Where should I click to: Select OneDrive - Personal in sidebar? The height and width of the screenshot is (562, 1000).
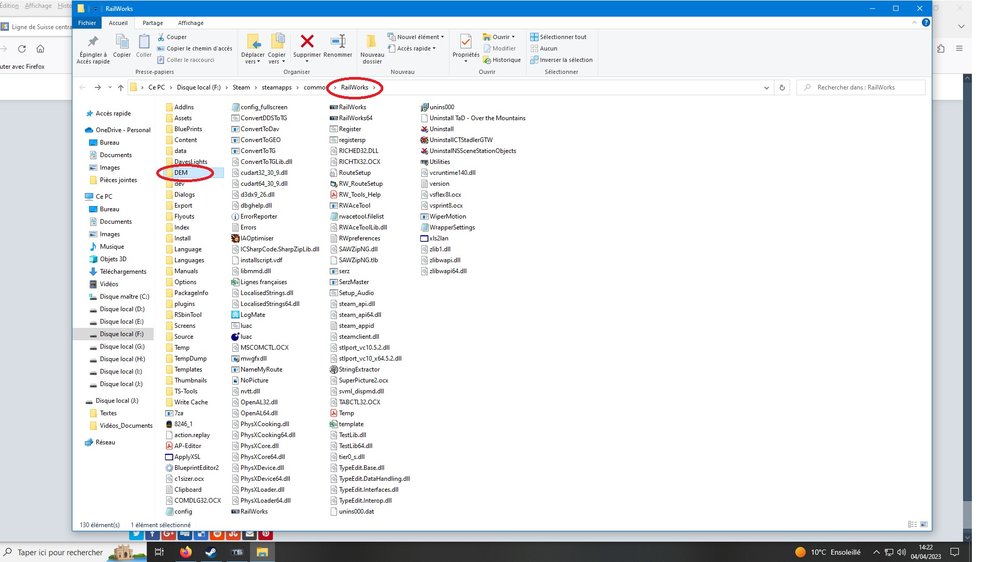(x=122, y=130)
